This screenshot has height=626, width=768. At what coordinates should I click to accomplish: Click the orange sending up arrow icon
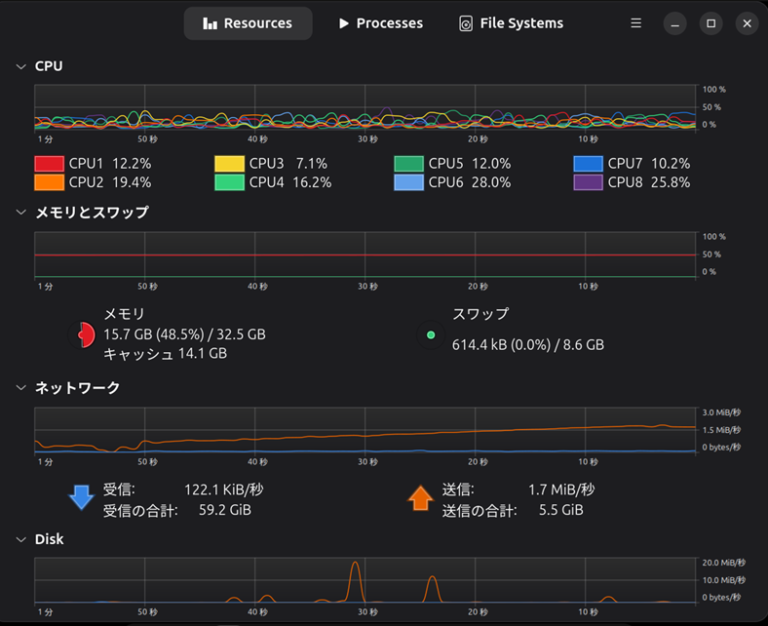(x=421, y=498)
